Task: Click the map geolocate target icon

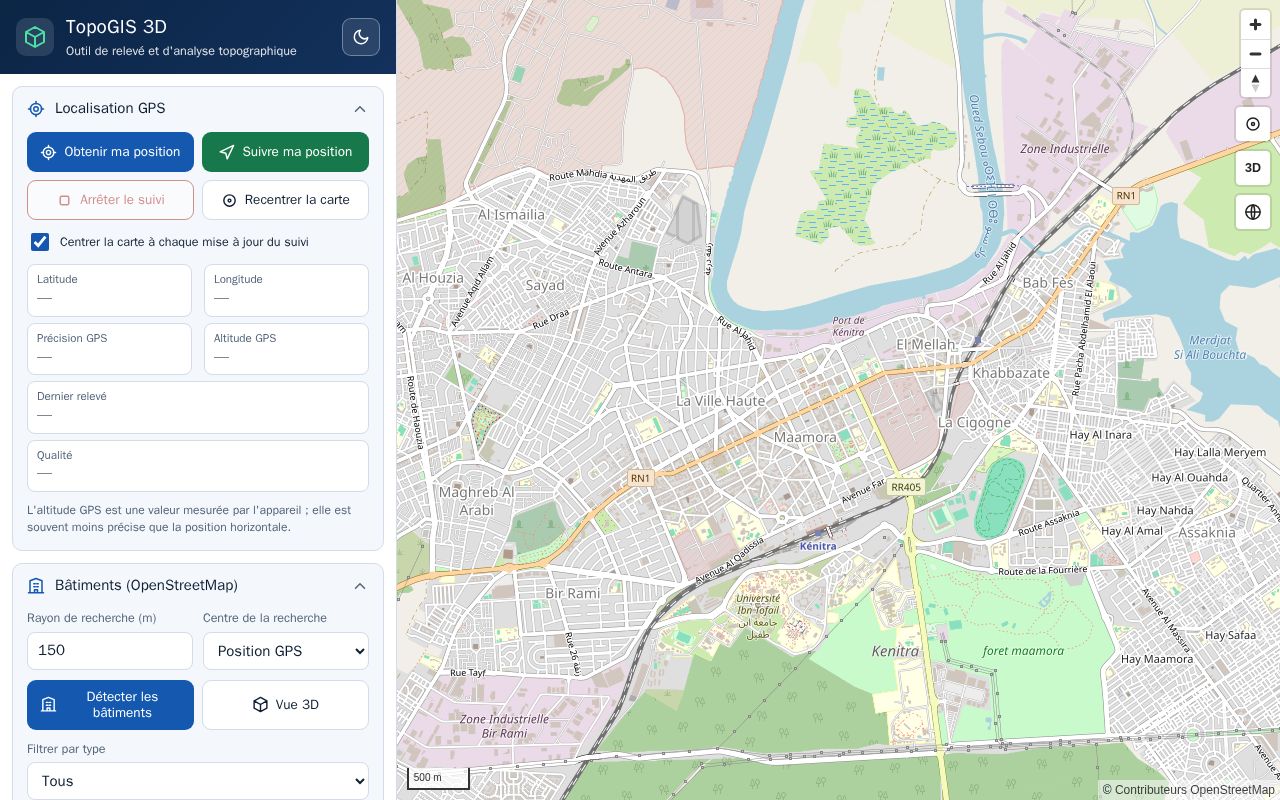Action: (1253, 124)
